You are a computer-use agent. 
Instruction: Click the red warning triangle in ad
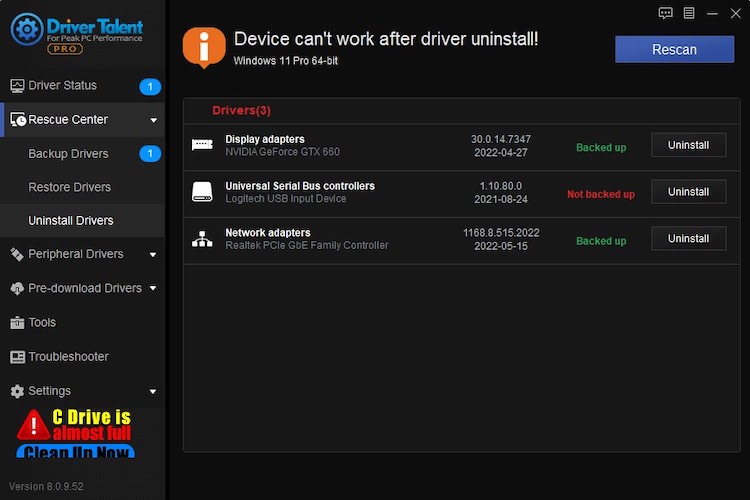coord(33,425)
